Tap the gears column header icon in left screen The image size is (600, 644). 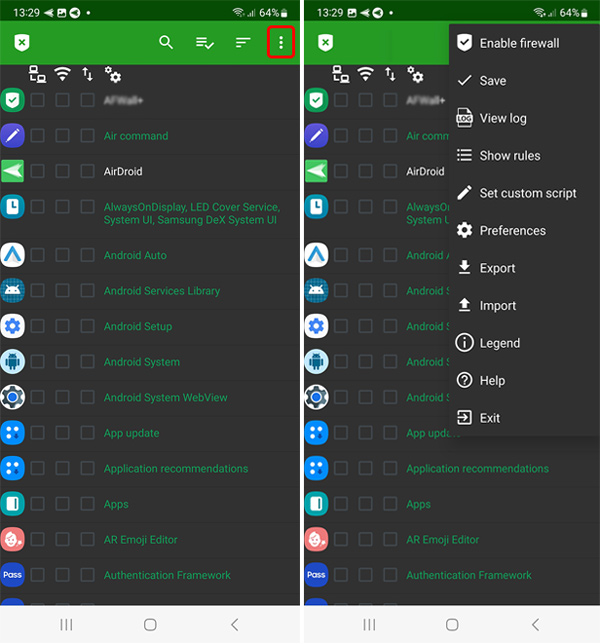click(x=113, y=74)
